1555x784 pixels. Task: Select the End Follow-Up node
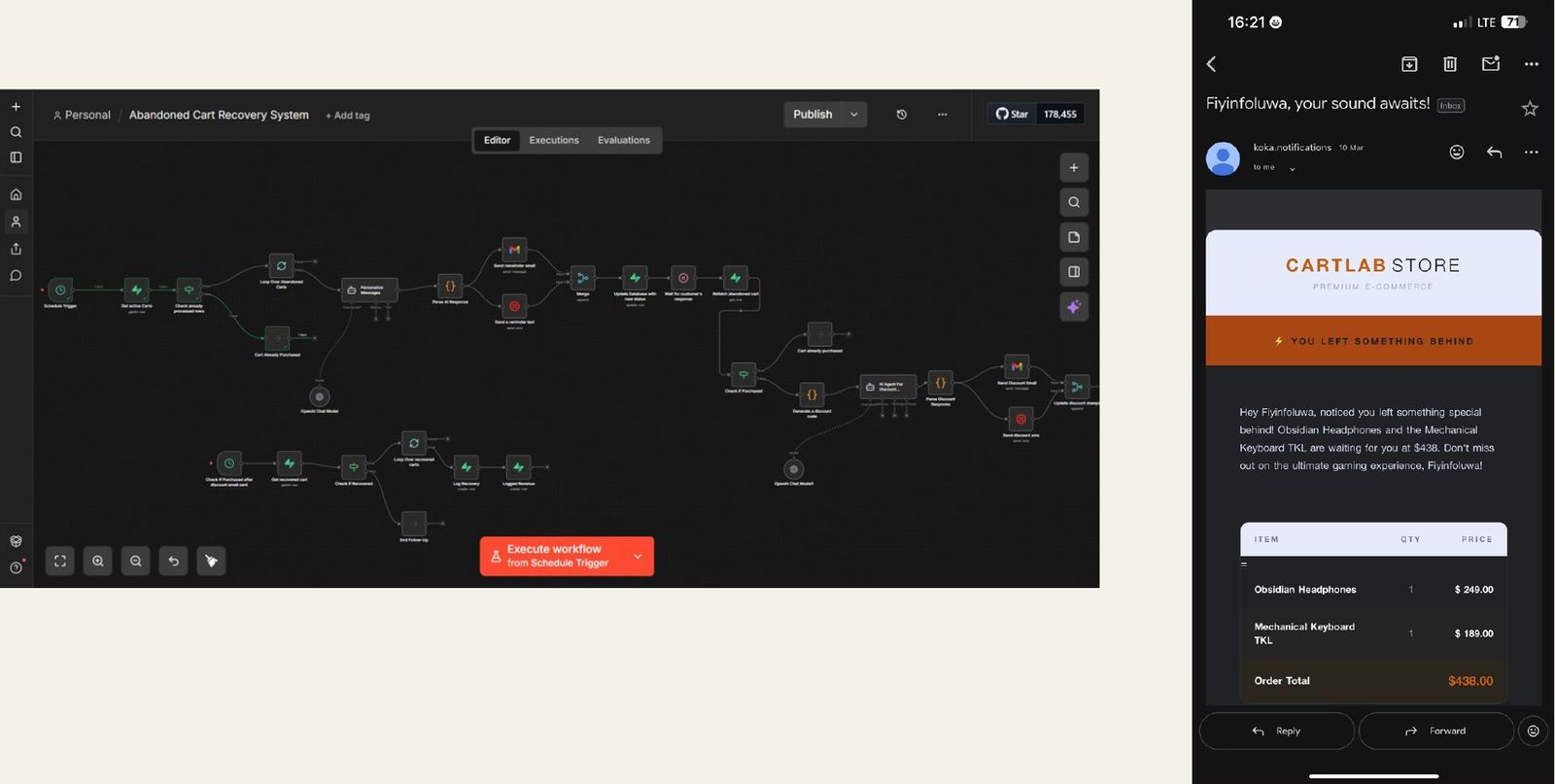point(413,524)
